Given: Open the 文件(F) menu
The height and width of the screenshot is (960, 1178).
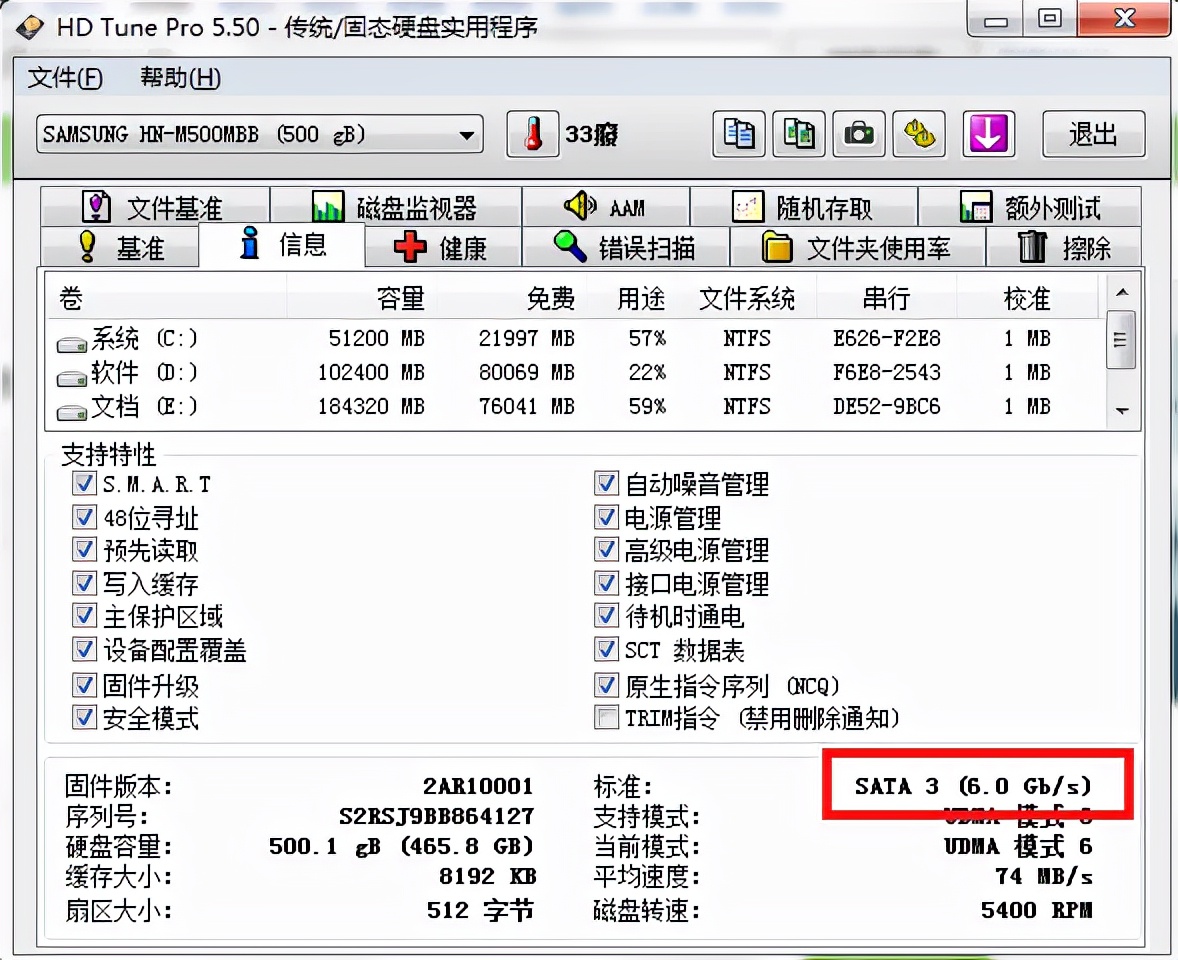Looking at the screenshot, I should (64, 79).
